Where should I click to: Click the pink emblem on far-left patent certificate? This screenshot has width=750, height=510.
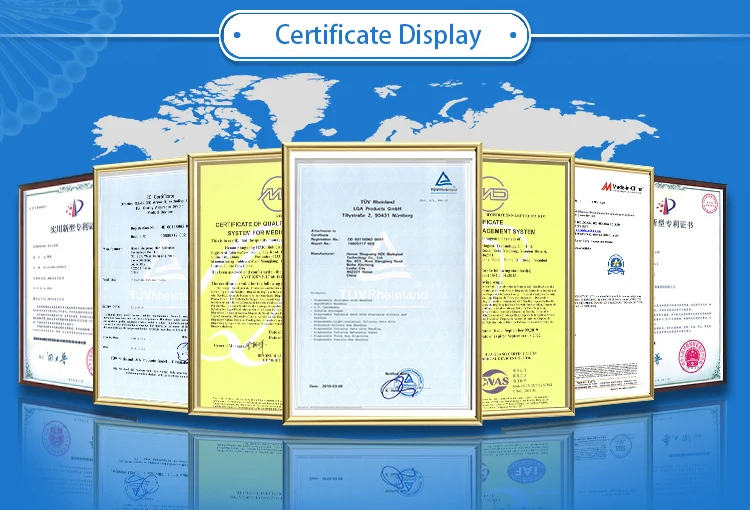pos(72,208)
